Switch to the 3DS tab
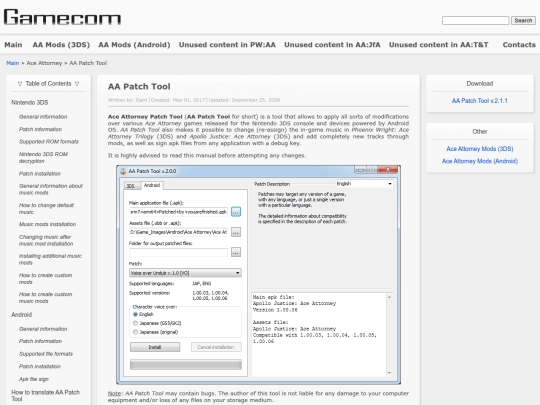Screen dimensions: 540x405 pos(132,186)
